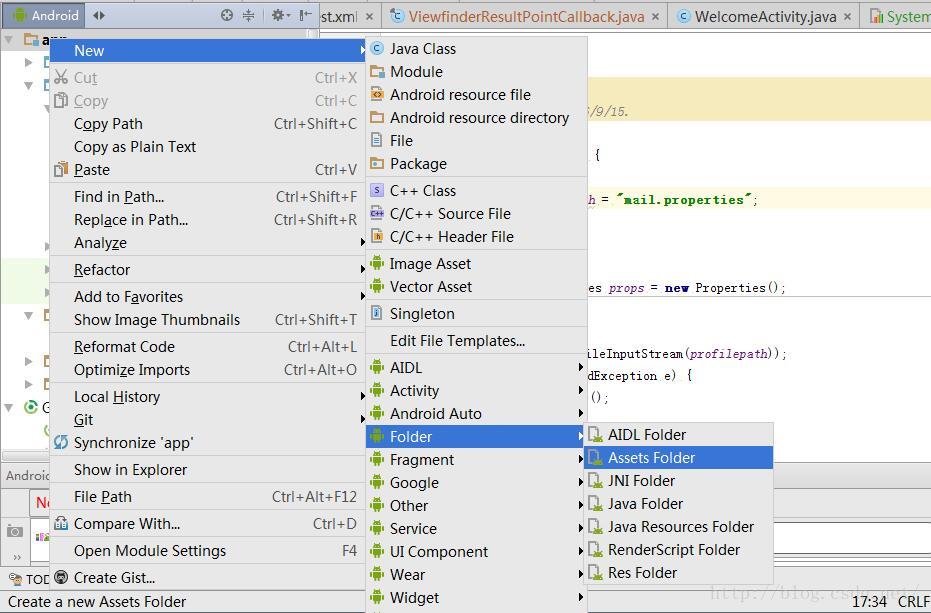The width and height of the screenshot is (931, 613).
Task: Select Show Image Thumbnails
Action: (x=207, y=320)
